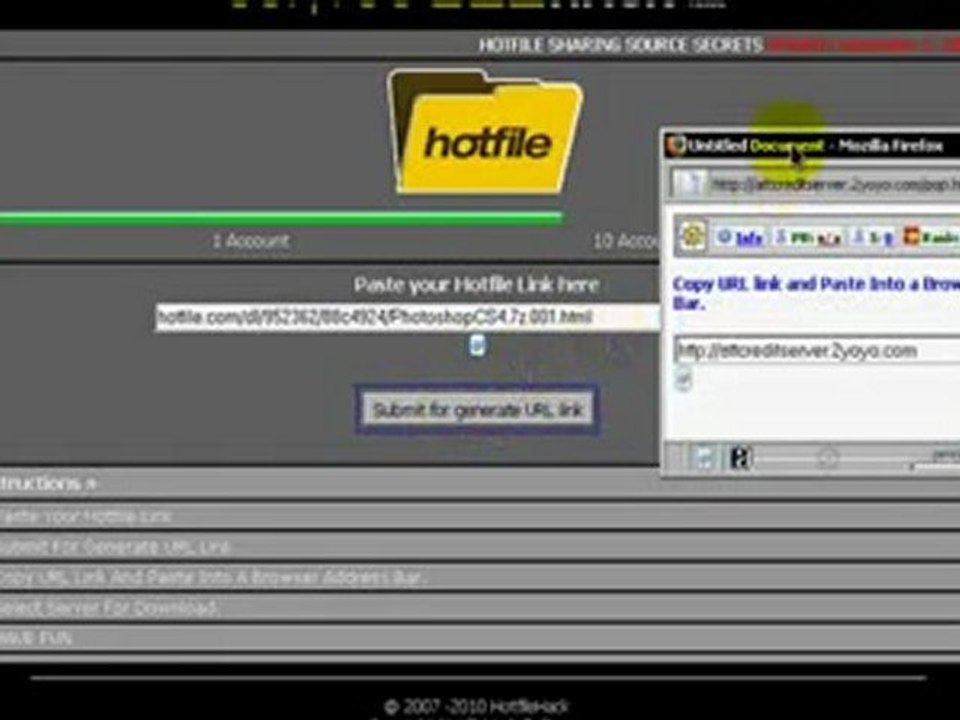This screenshot has height=720, width=960.
Task: Click the blue icon left of 'a' in status bar
Action: click(705, 458)
